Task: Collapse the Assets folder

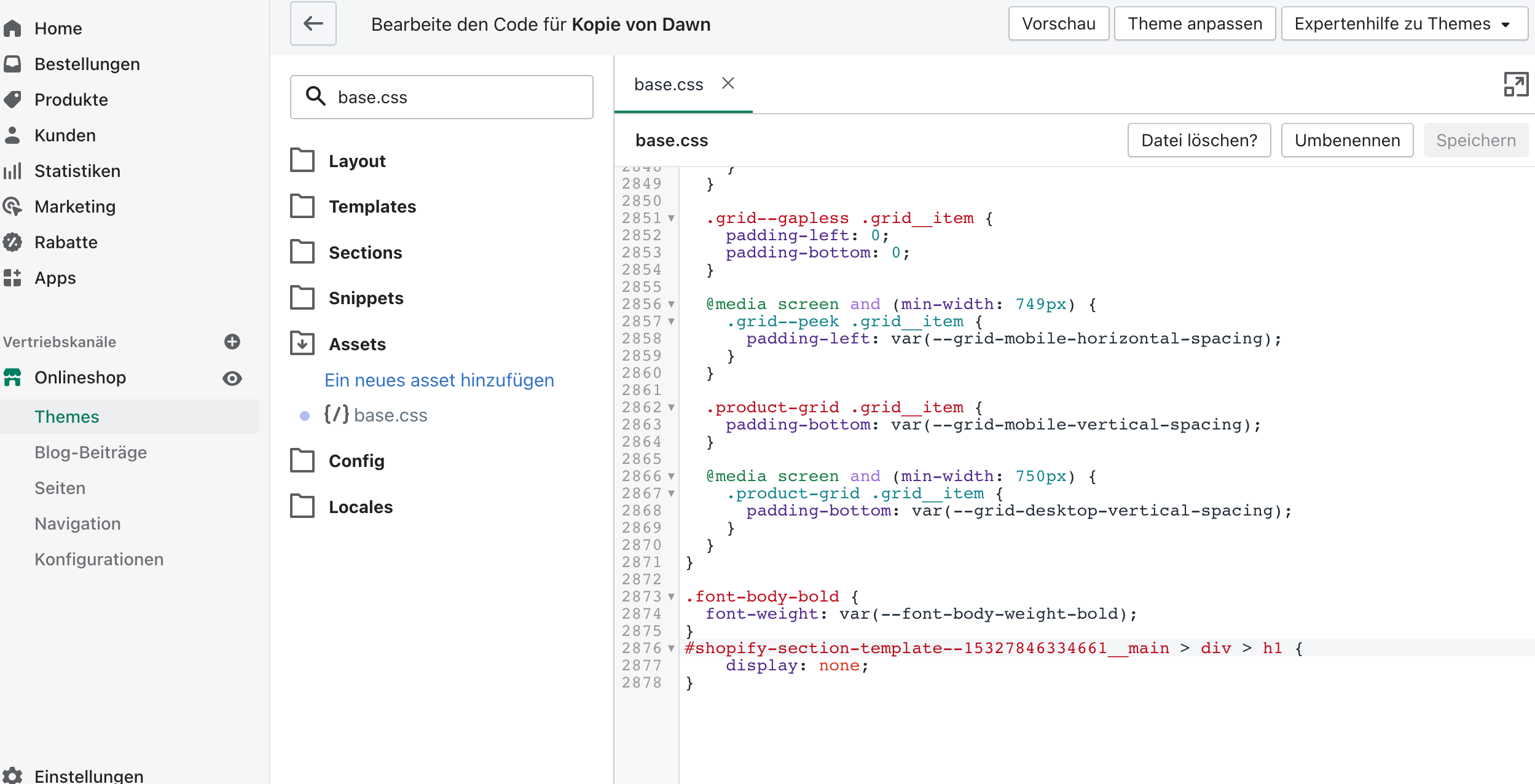Action: click(x=357, y=344)
